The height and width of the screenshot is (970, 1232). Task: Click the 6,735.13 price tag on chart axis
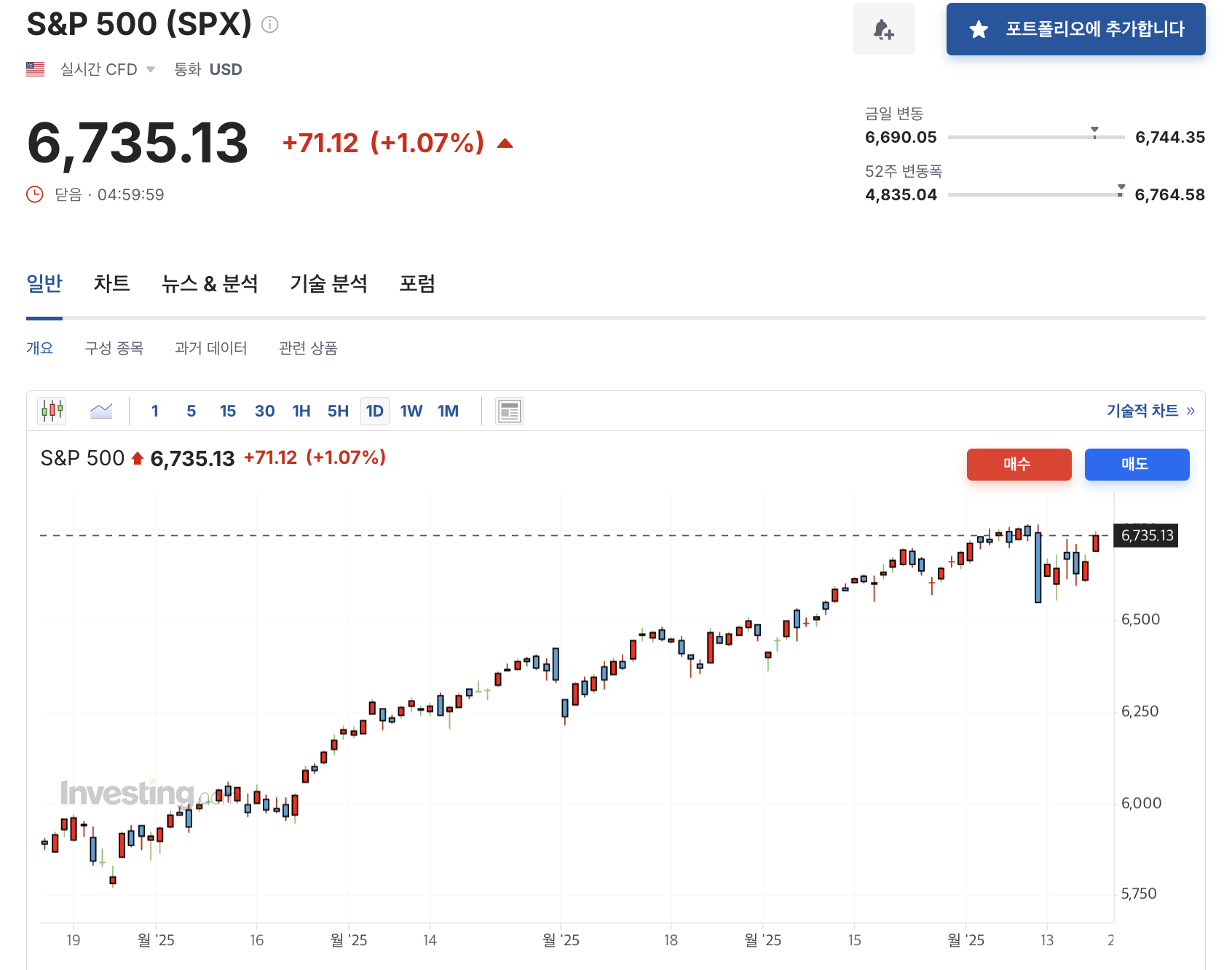click(x=1146, y=535)
